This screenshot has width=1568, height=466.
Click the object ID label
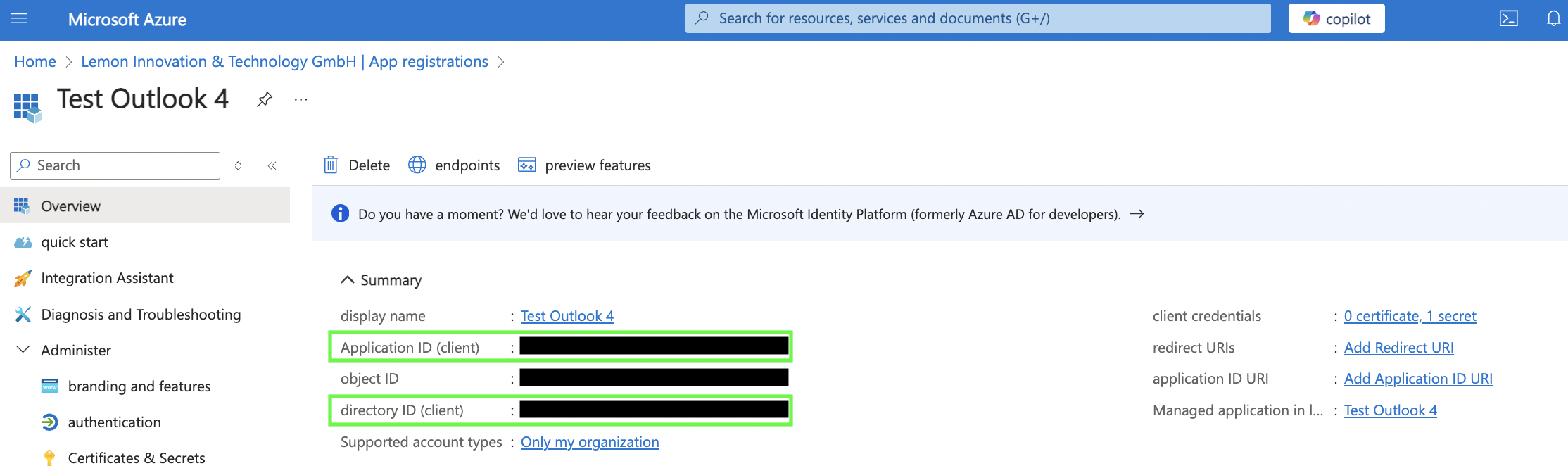(x=369, y=379)
